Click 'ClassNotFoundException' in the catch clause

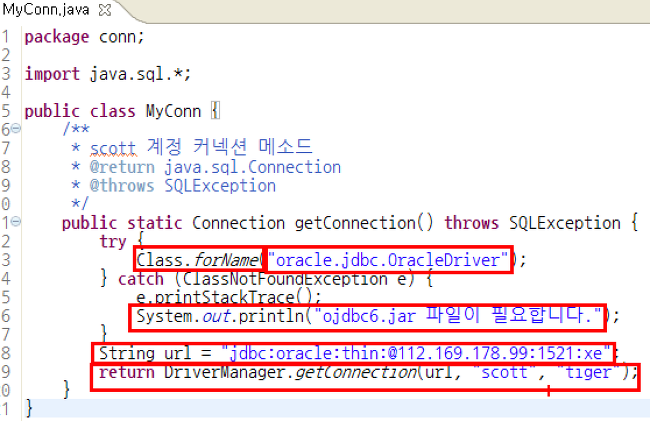point(286,279)
